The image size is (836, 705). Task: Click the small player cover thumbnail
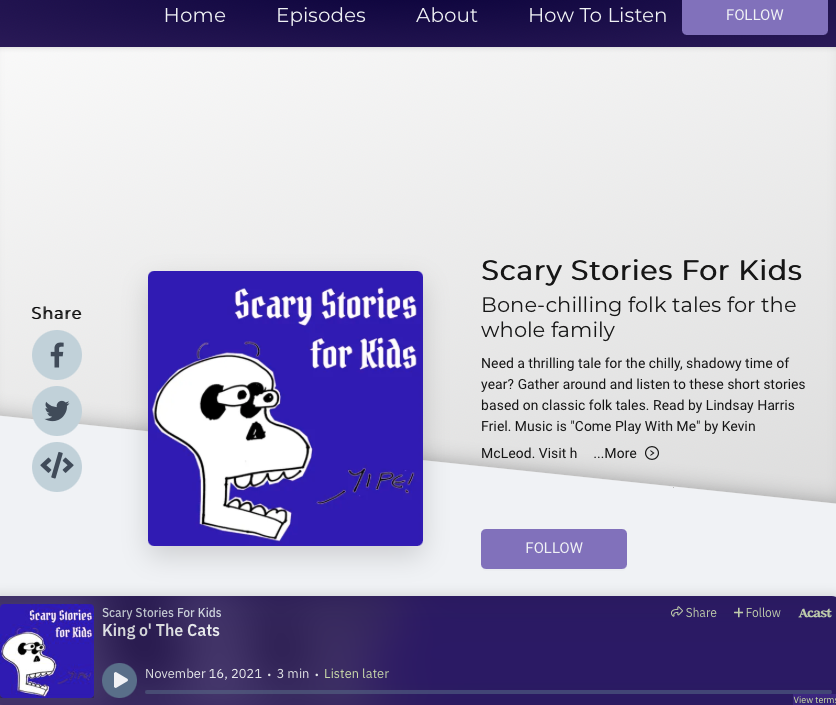[x=47, y=651]
